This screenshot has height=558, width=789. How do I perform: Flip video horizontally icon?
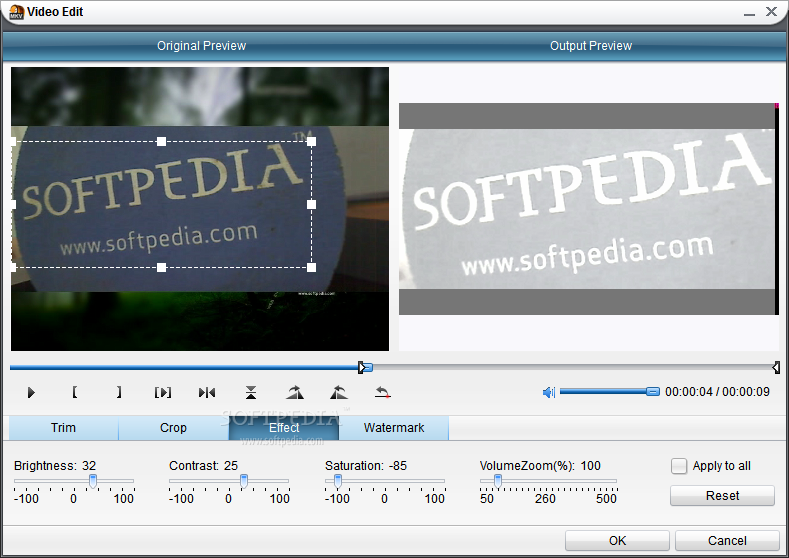[207, 392]
